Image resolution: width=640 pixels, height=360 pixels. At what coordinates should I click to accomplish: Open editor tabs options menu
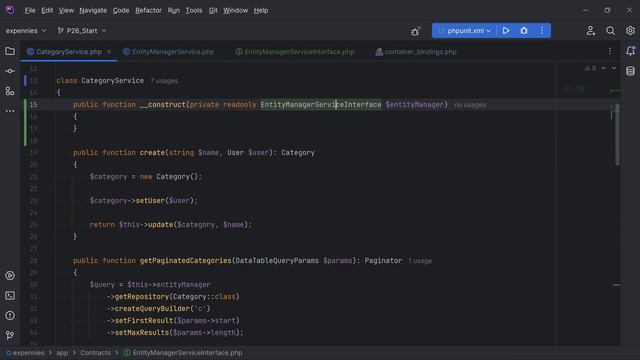610,51
